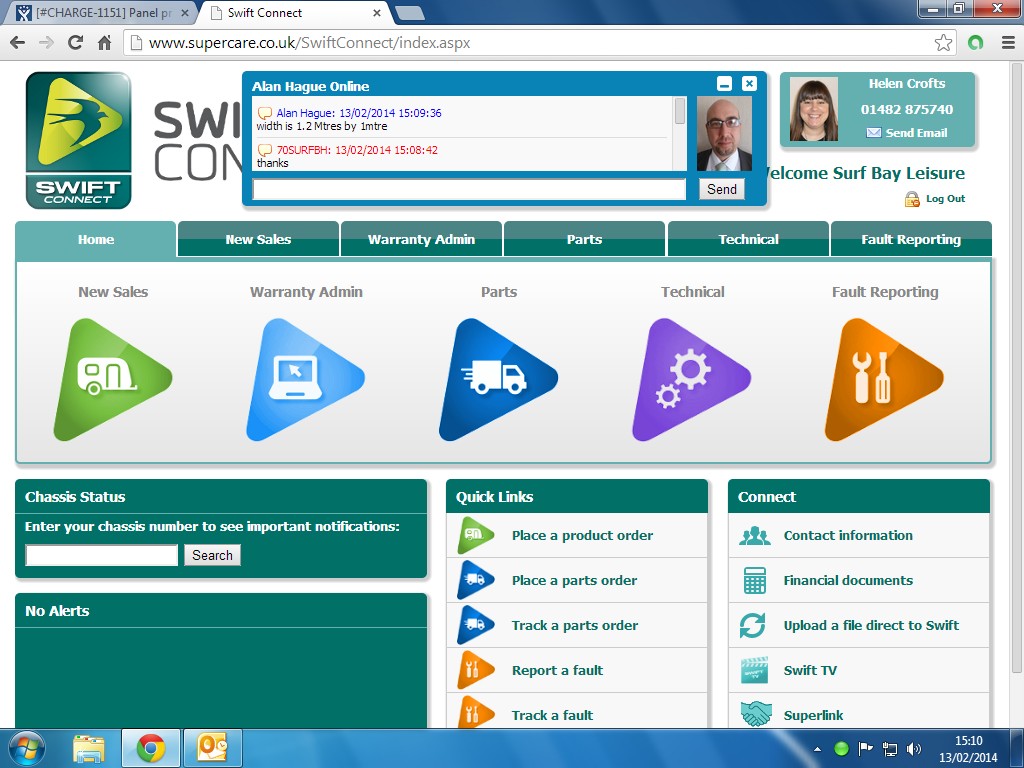This screenshot has width=1024, height=768.
Task: Bookmark this page with the star icon
Action: pos(943,43)
